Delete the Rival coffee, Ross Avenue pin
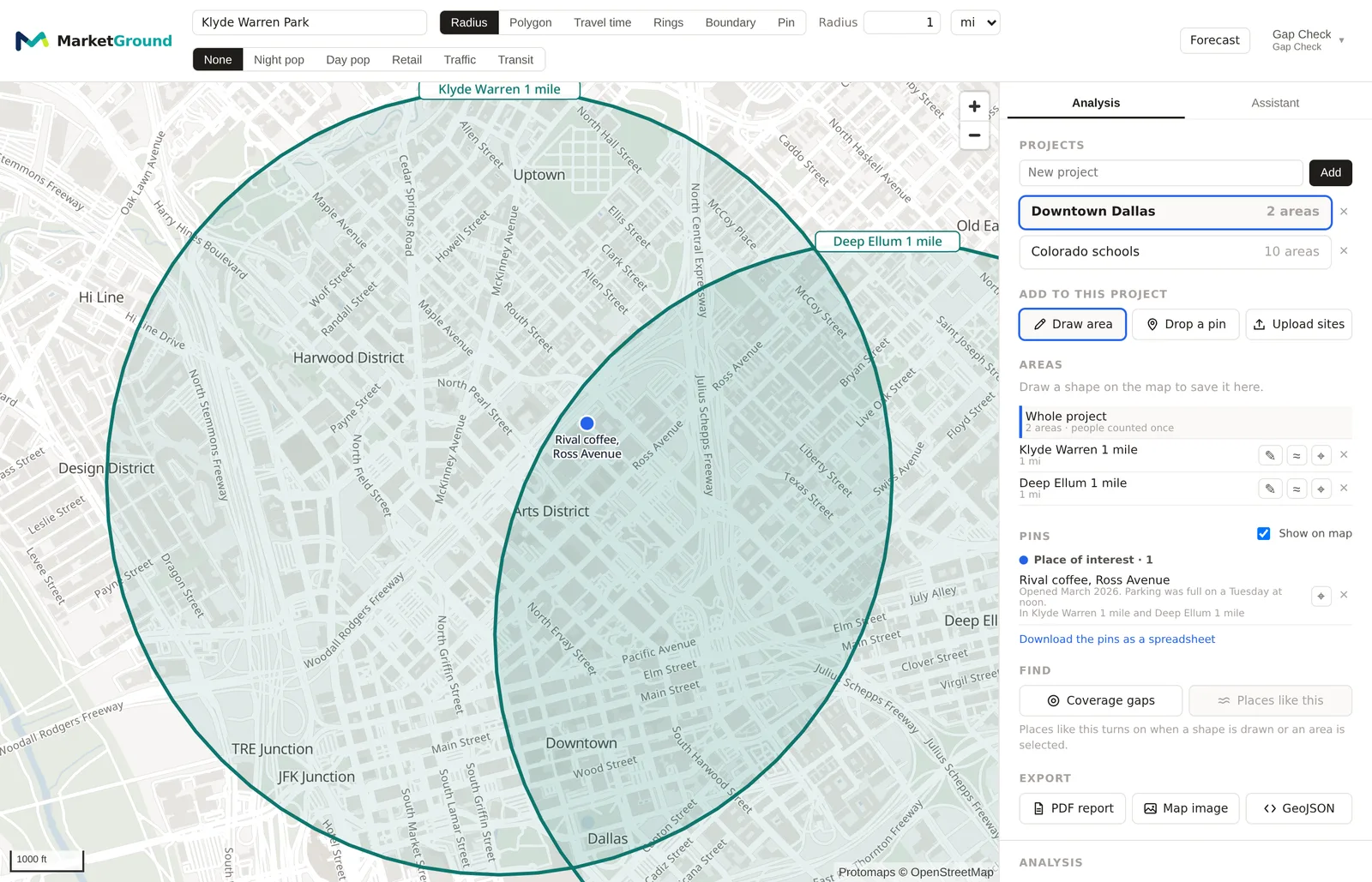 pos(1344,595)
